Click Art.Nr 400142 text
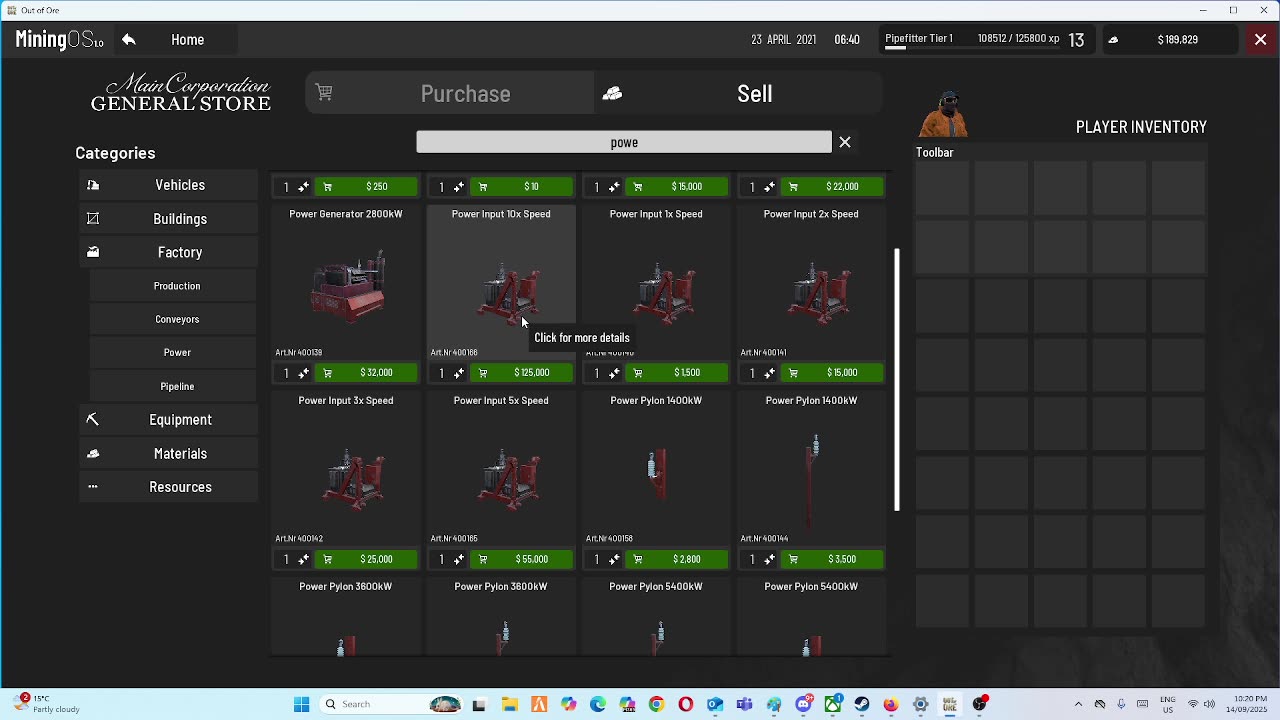Image resolution: width=1280 pixels, height=720 pixels. click(299, 539)
